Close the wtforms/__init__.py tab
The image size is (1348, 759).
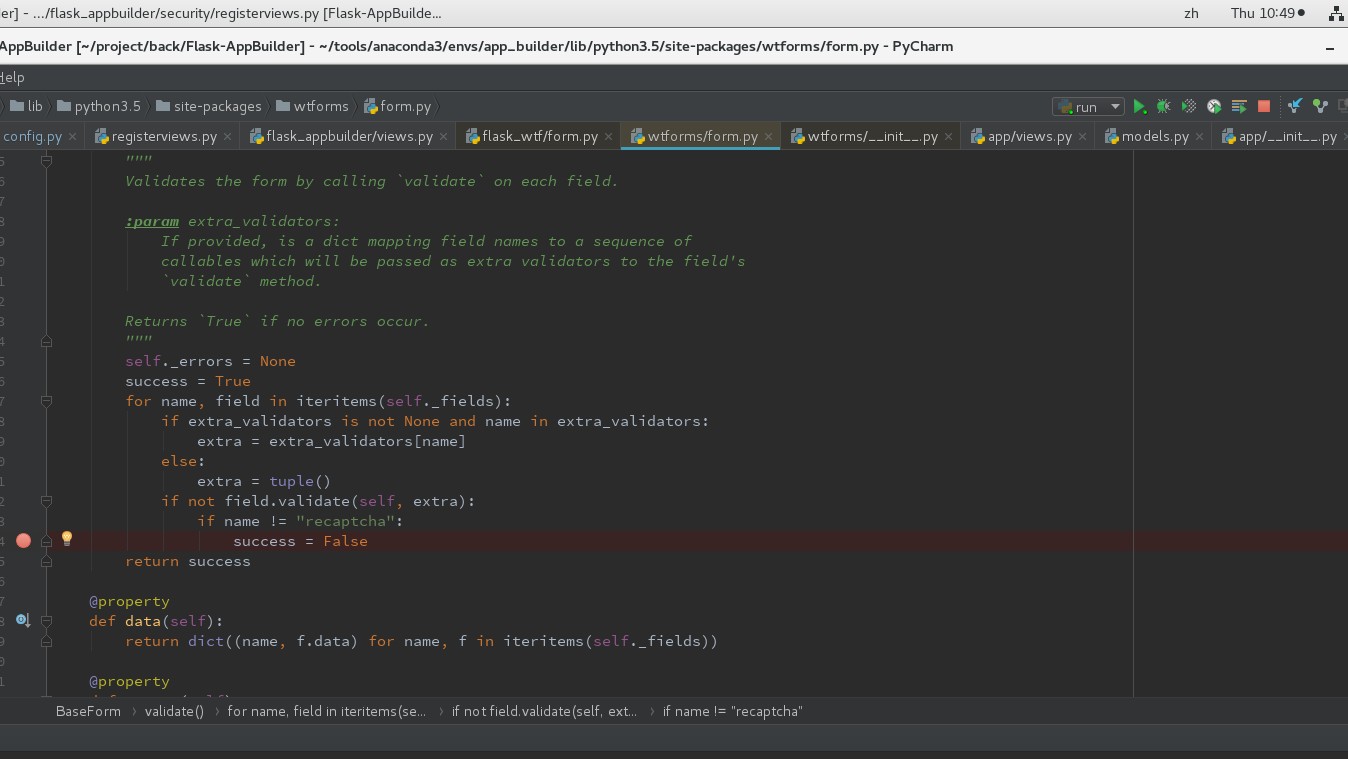pos(949,137)
